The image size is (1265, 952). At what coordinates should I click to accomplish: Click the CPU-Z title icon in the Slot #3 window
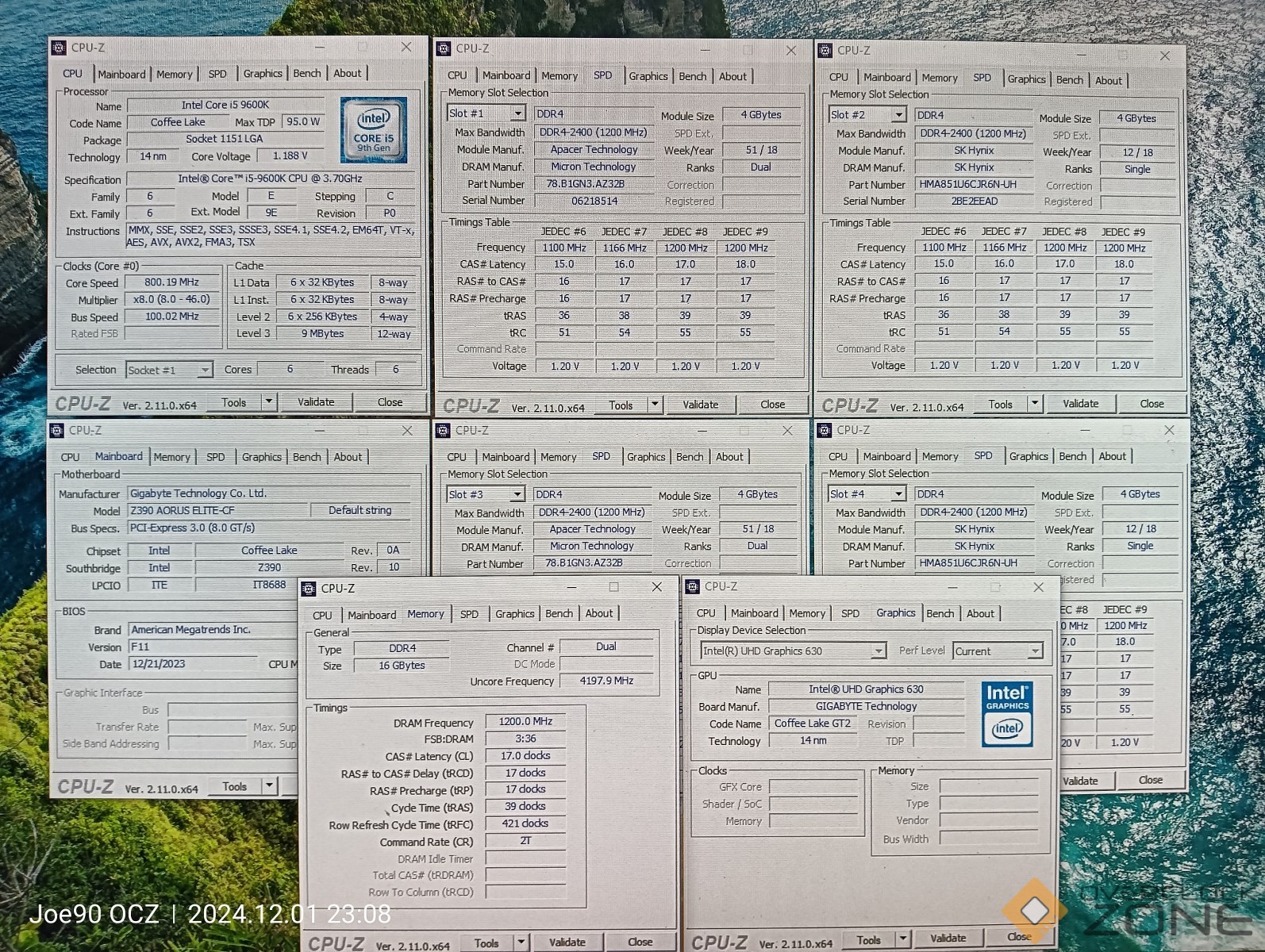click(x=443, y=431)
